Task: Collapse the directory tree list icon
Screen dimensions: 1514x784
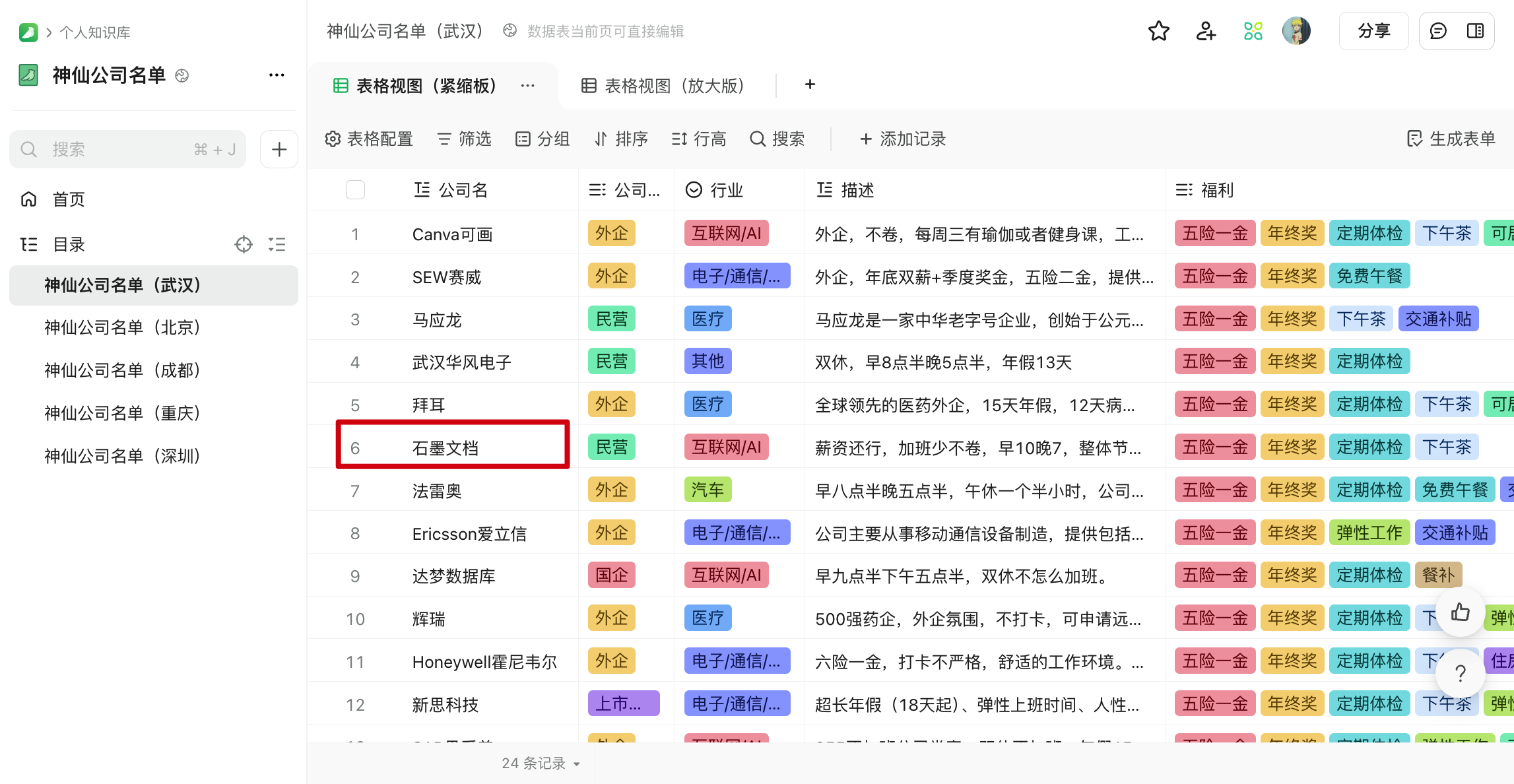Action: [x=277, y=245]
